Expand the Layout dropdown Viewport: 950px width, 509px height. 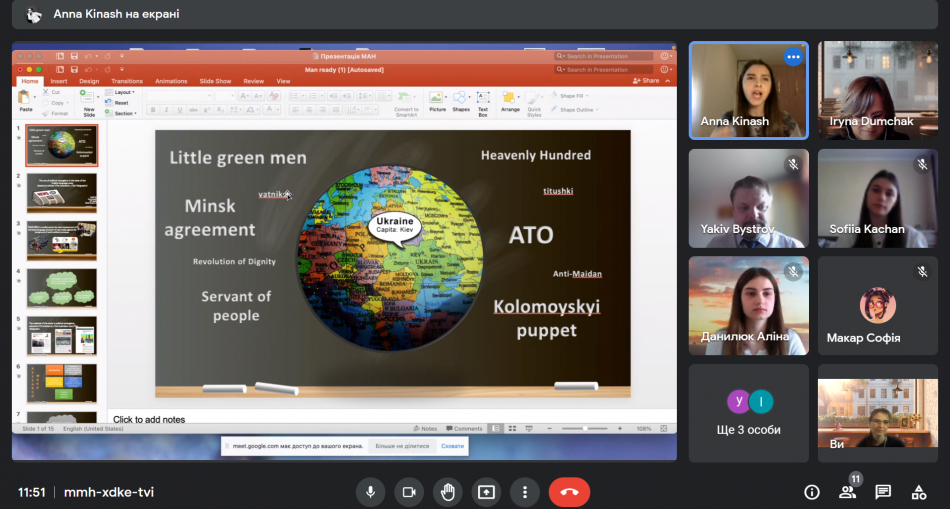click(x=125, y=92)
